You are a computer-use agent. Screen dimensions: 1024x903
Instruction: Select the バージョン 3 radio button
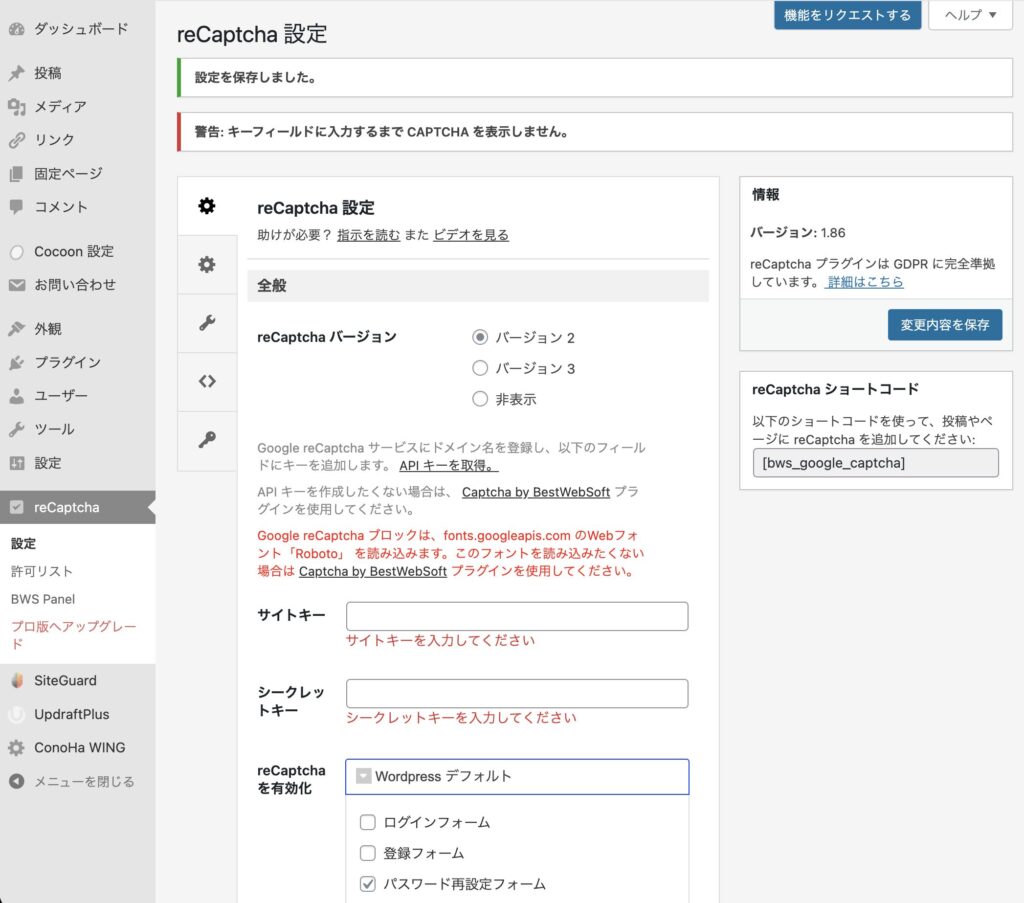480,368
